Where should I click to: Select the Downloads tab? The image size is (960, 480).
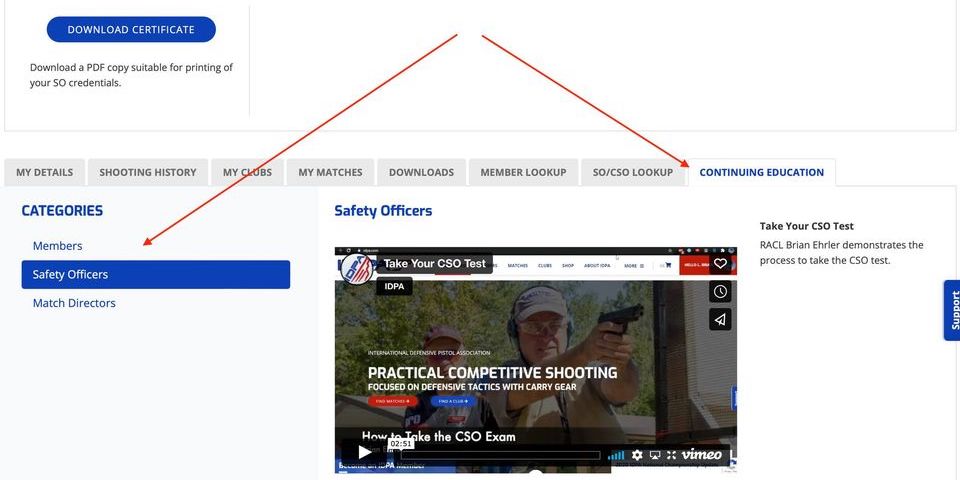click(421, 172)
